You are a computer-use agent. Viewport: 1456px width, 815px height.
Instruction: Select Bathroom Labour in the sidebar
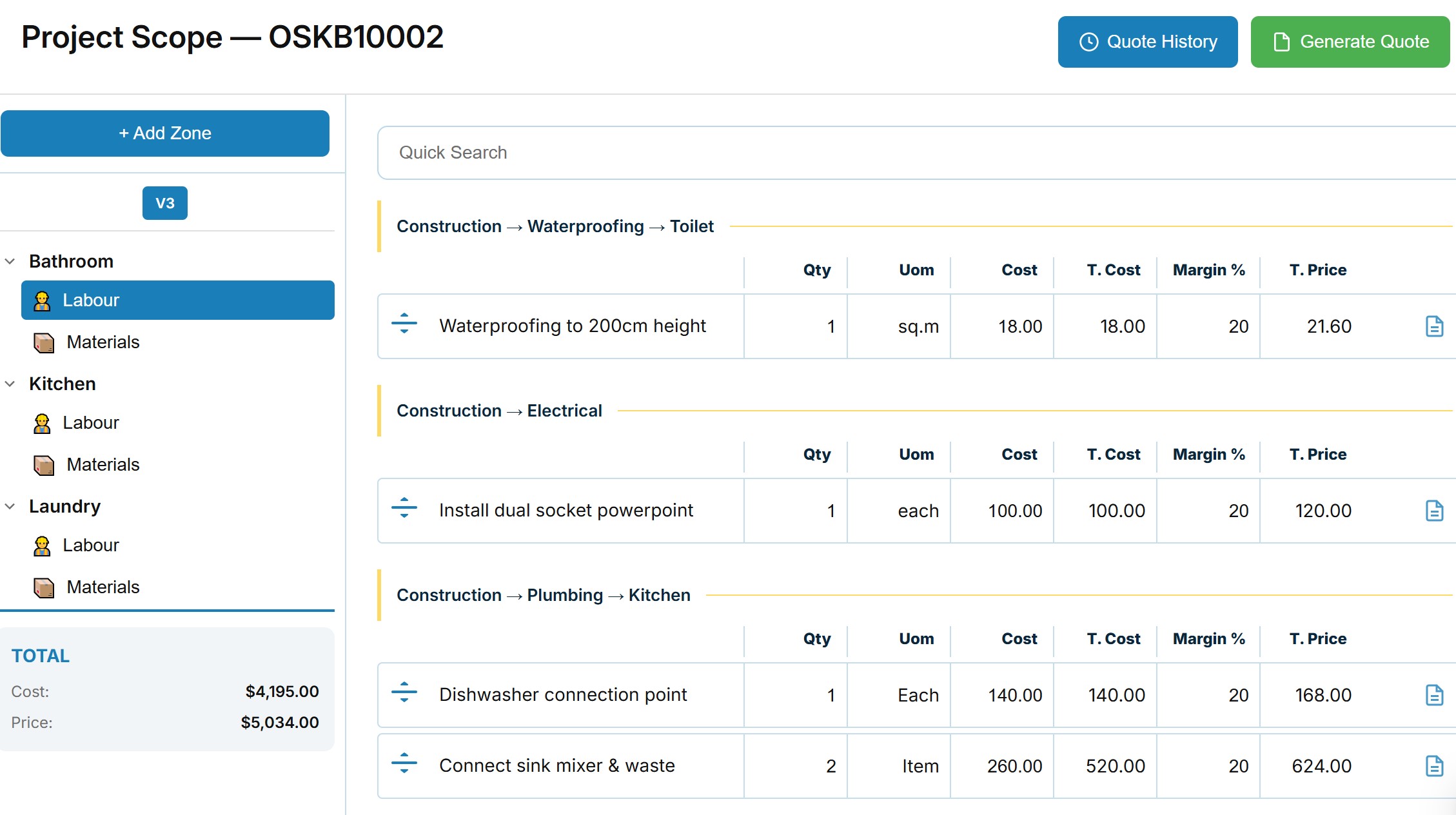pyautogui.click(x=178, y=300)
